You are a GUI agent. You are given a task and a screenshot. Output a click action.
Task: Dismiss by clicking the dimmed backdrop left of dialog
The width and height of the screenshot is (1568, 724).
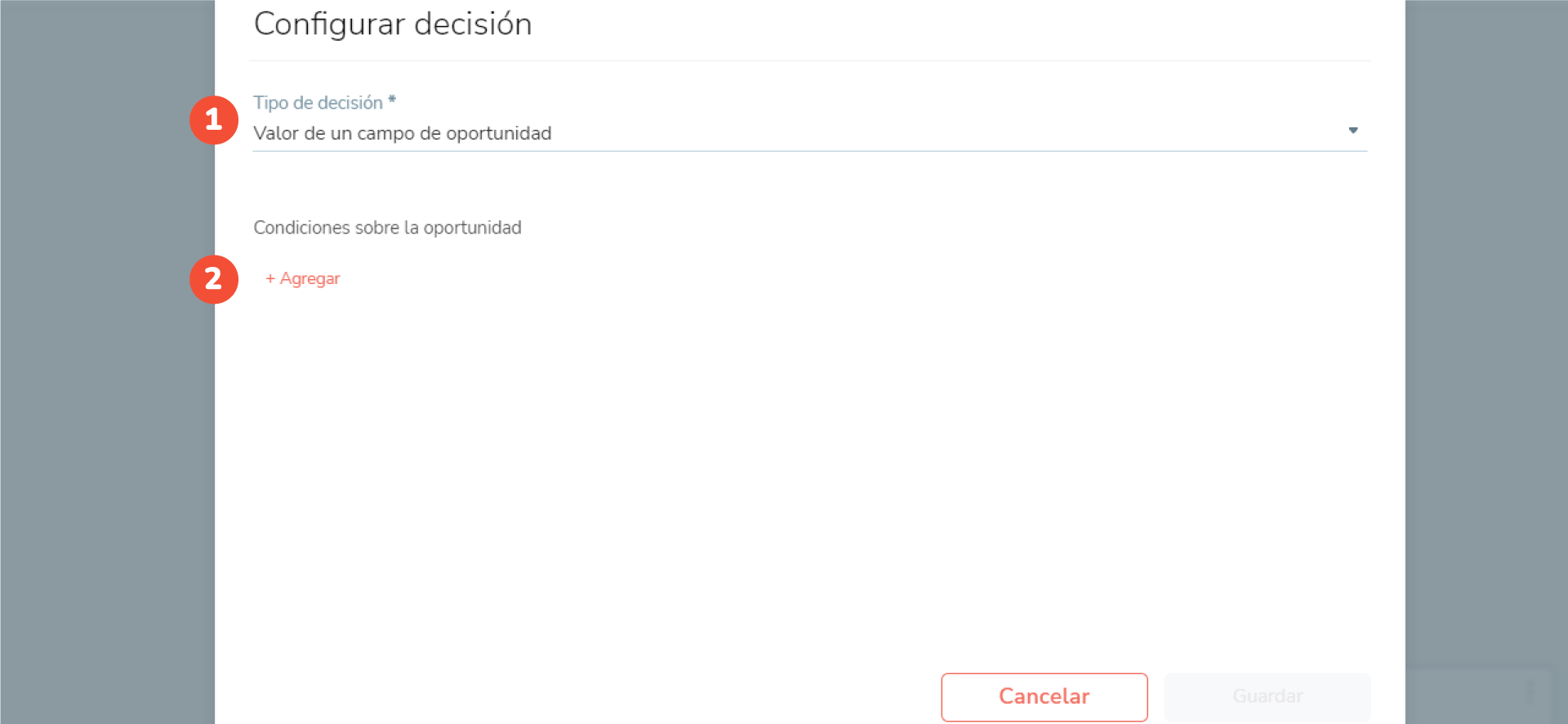click(x=106, y=408)
